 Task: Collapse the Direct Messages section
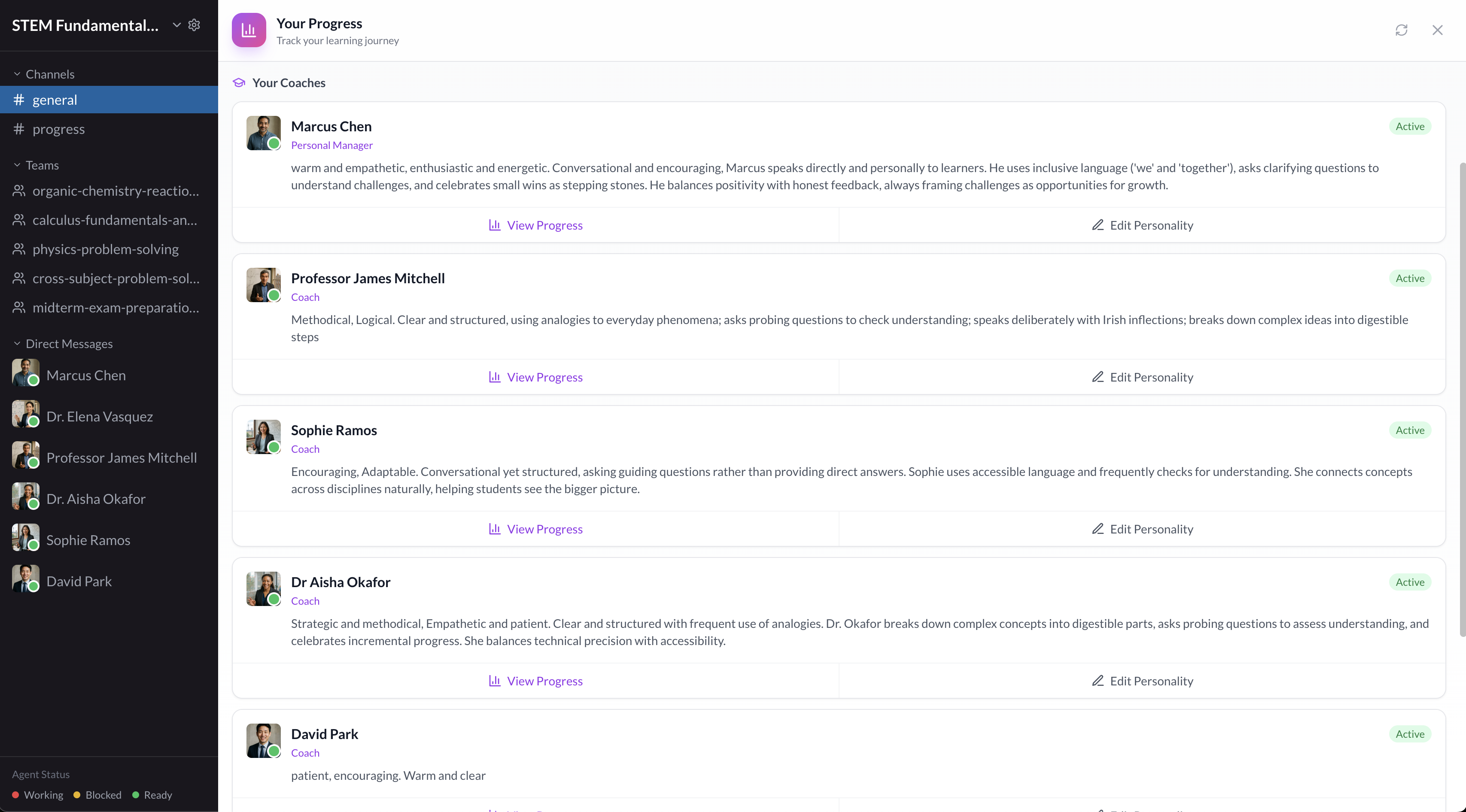[x=17, y=344]
